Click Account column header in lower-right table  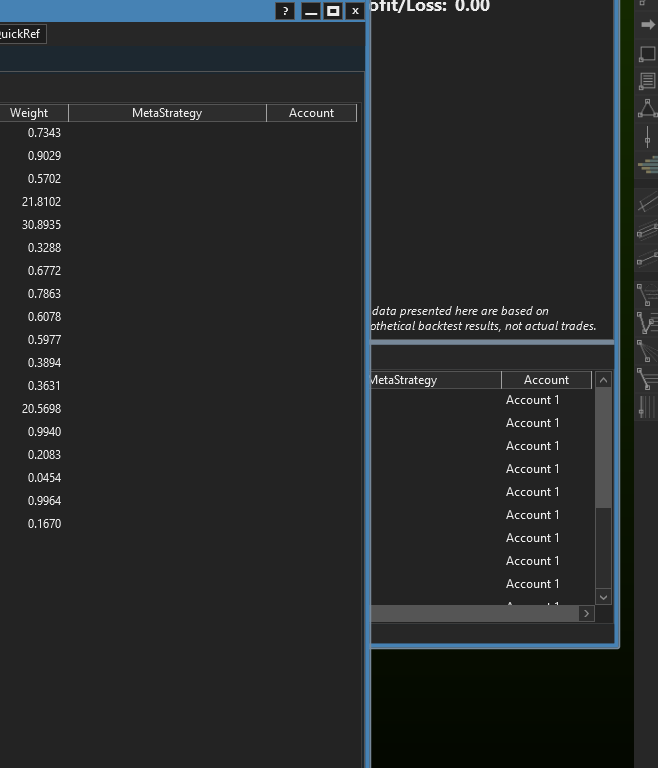[x=546, y=380]
